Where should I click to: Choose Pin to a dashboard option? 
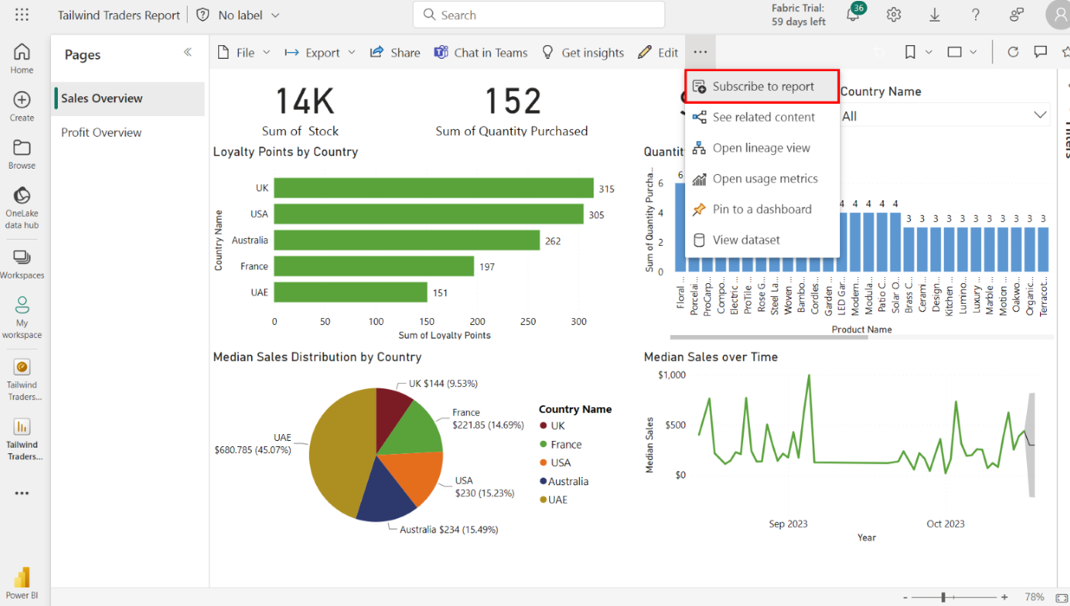click(761, 209)
